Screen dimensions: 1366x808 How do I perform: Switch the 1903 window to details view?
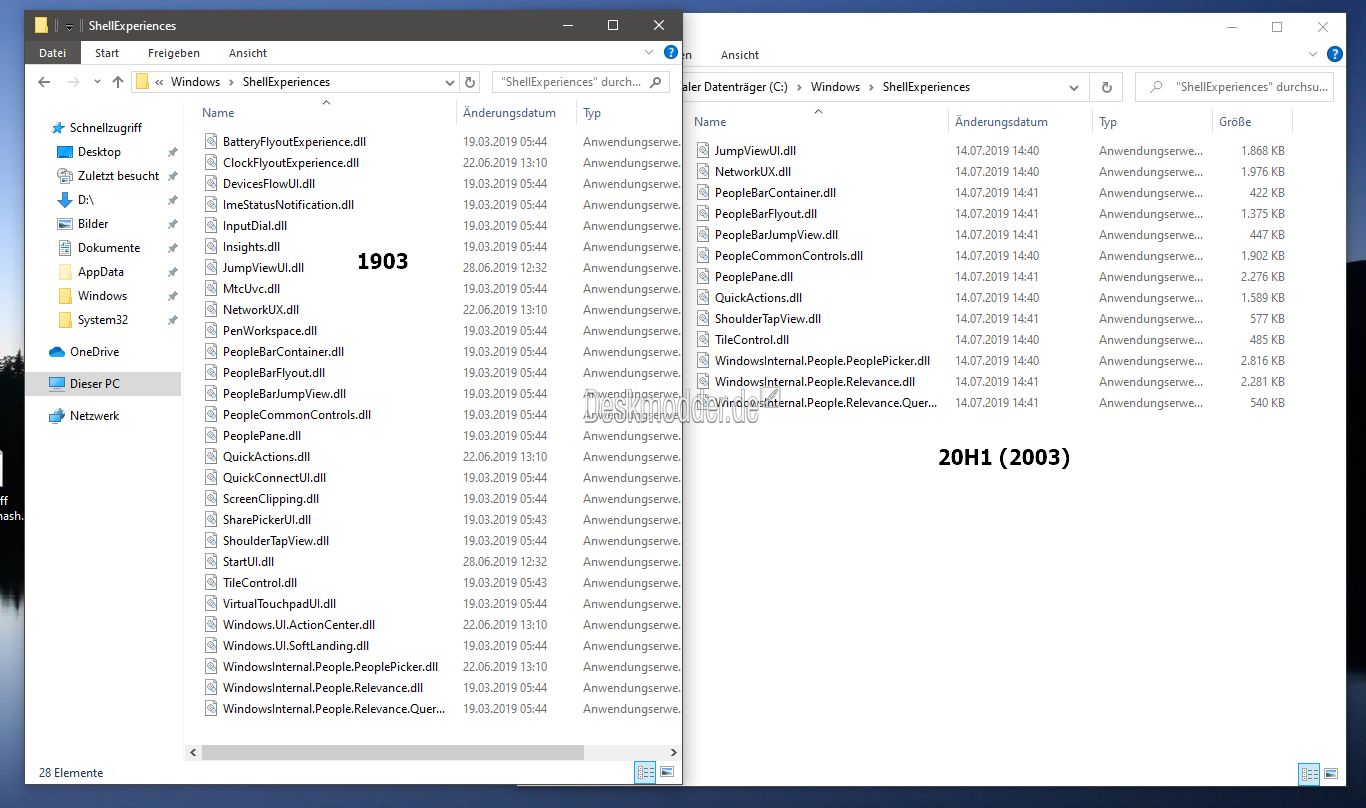coord(645,772)
